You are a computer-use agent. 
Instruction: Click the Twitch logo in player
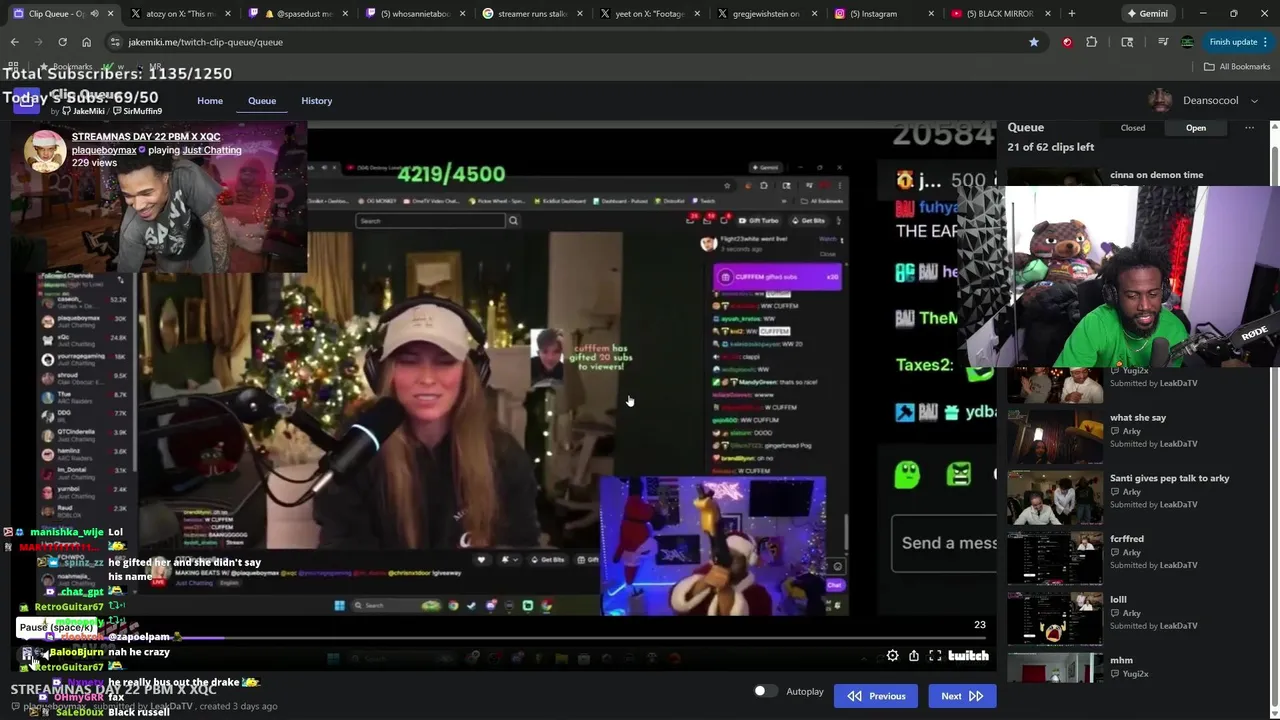pos(968,656)
